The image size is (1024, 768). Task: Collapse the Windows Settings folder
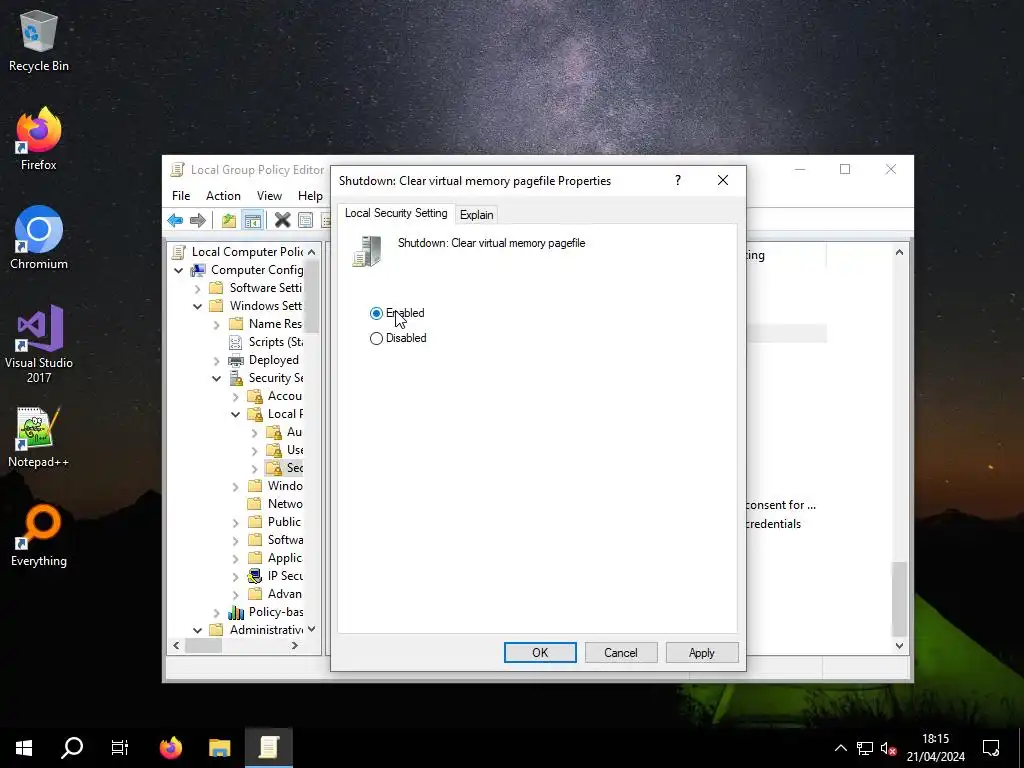pyautogui.click(x=197, y=306)
